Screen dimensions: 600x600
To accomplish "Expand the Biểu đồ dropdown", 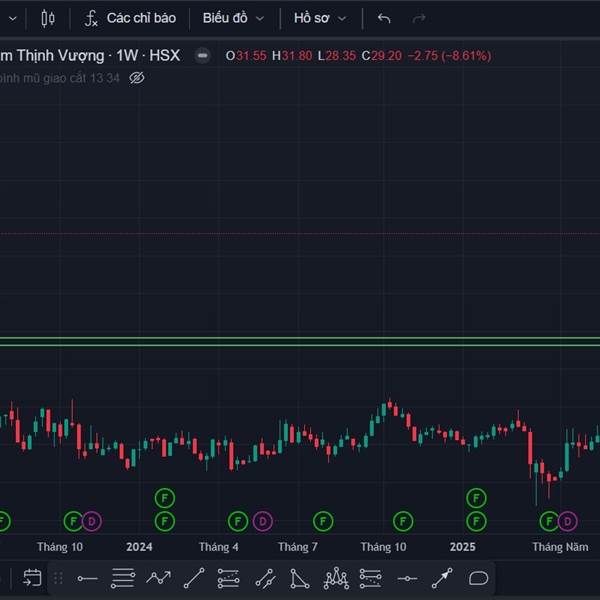I will tap(234, 18).
